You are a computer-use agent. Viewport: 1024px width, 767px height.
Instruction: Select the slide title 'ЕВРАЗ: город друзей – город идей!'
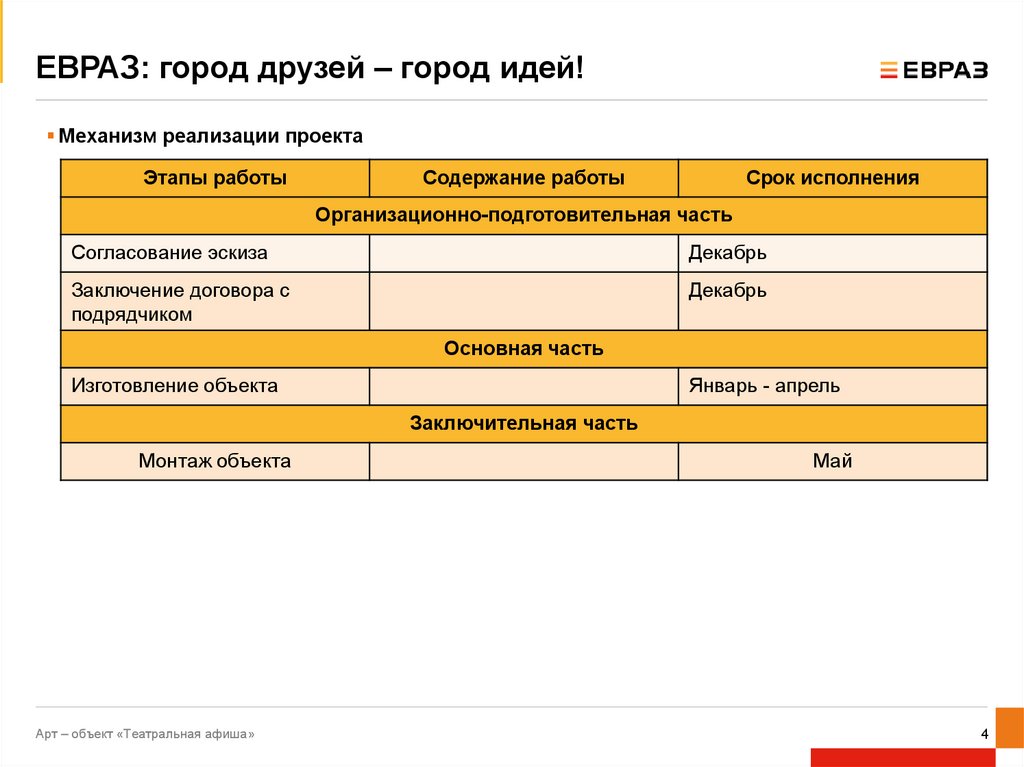310,68
